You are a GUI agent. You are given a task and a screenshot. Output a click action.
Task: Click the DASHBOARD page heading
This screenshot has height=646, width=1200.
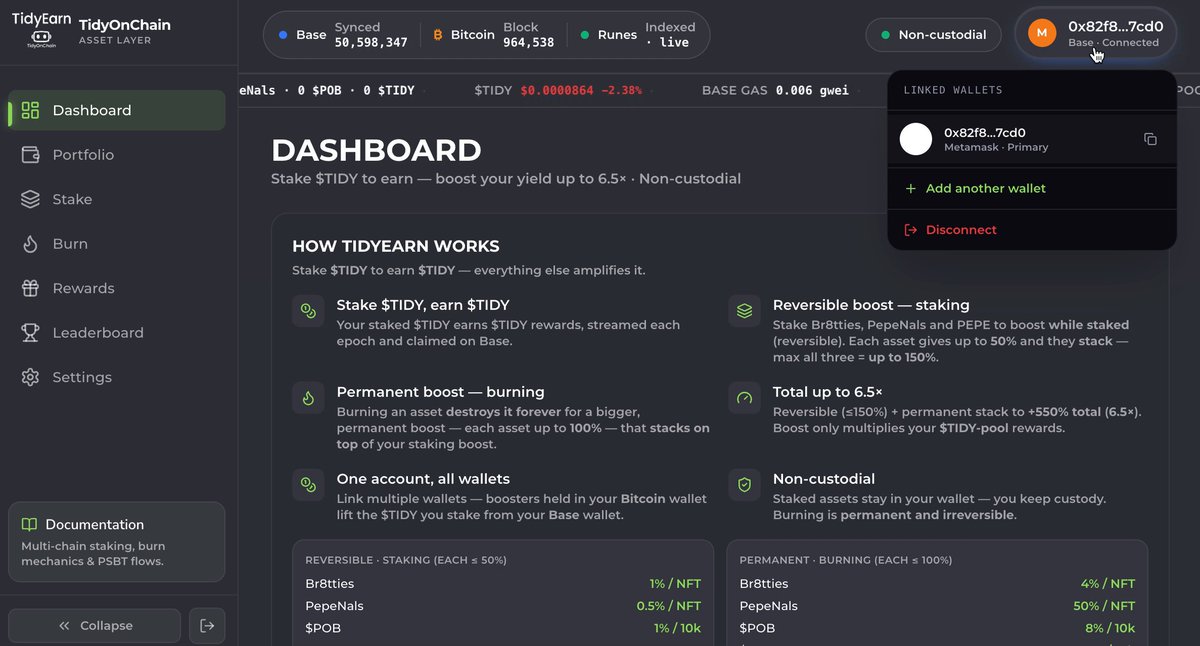tap(376, 151)
